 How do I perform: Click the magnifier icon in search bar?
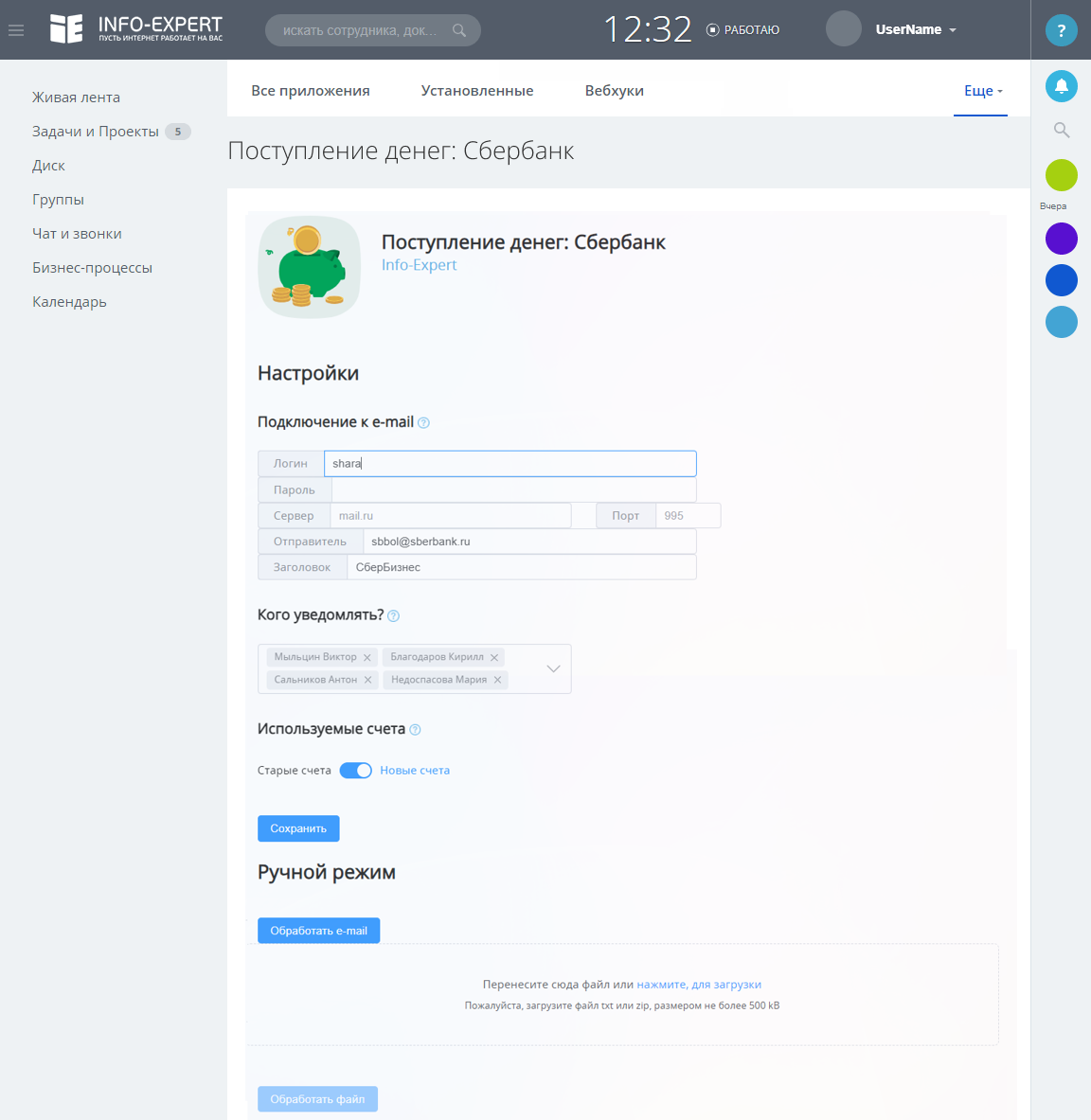point(459,30)
